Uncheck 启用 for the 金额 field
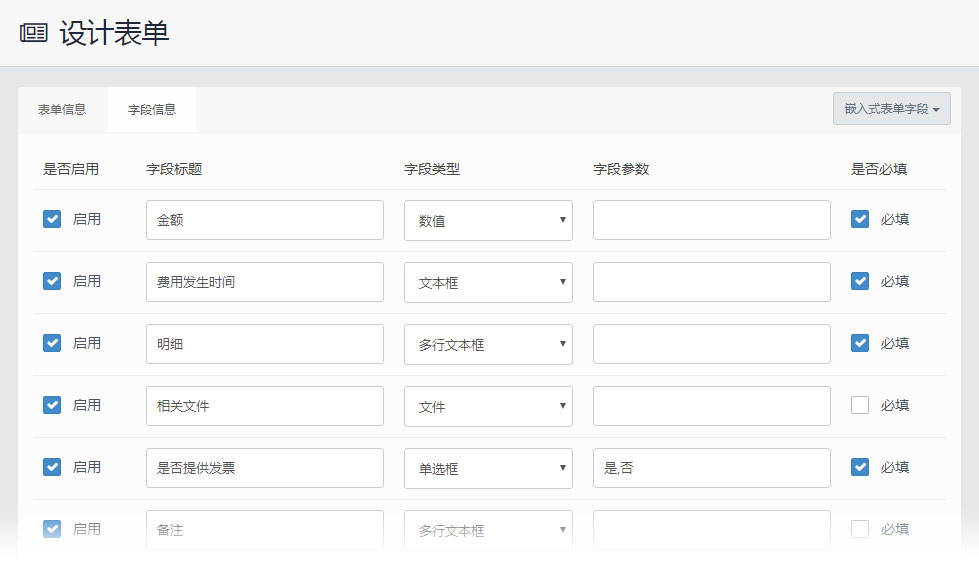Viewport: 979px width, 571px height. click(x=52, y=219)
